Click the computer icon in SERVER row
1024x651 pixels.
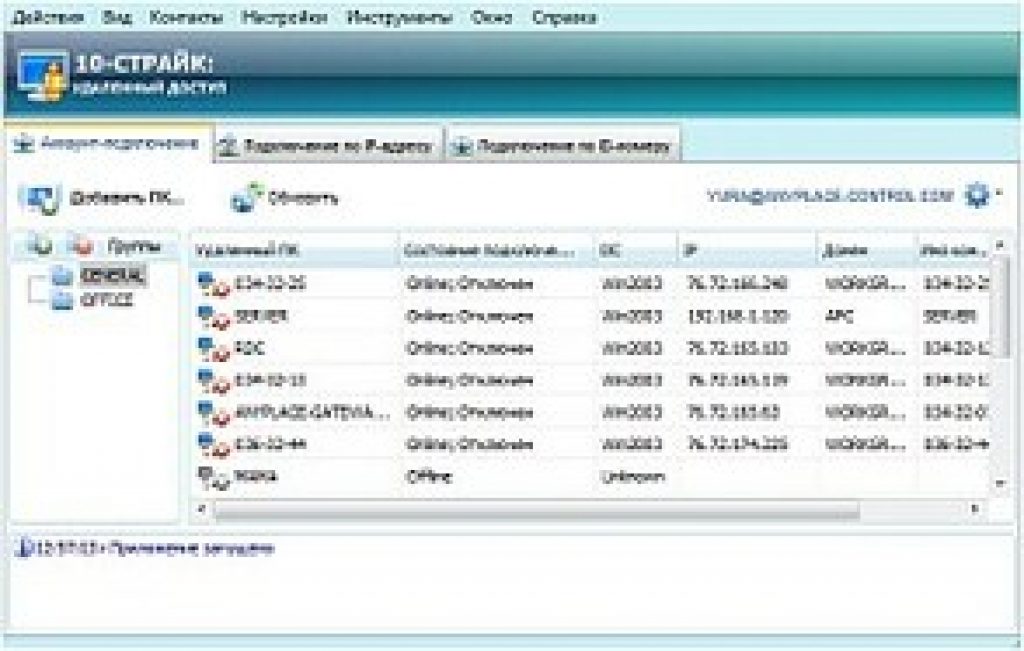pyautogui.click(x=214, y=317)
